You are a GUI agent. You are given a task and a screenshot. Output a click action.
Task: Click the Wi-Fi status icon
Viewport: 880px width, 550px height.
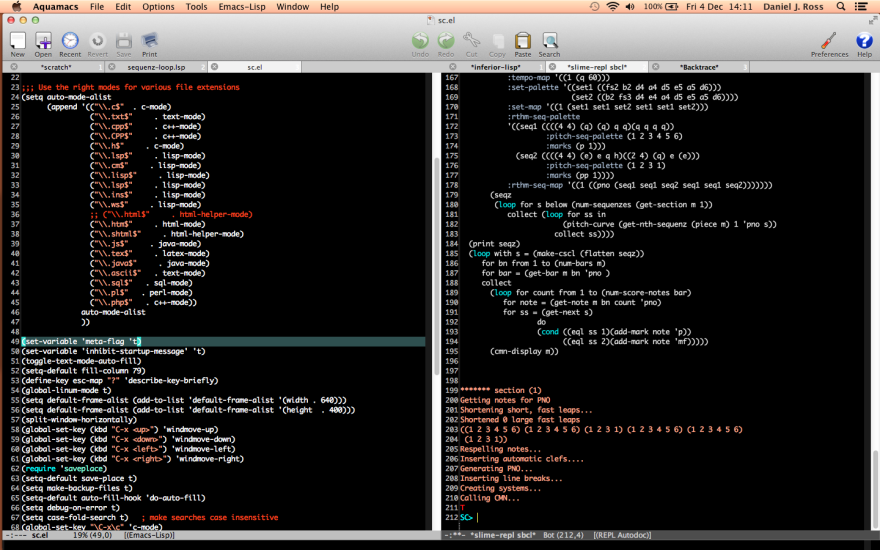(x=613, y=7)
